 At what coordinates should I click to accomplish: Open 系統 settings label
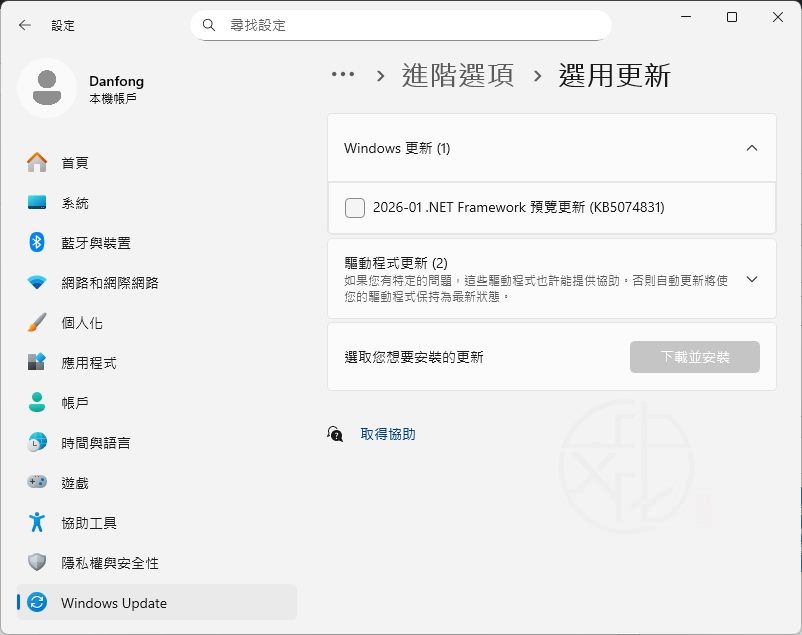75,203
